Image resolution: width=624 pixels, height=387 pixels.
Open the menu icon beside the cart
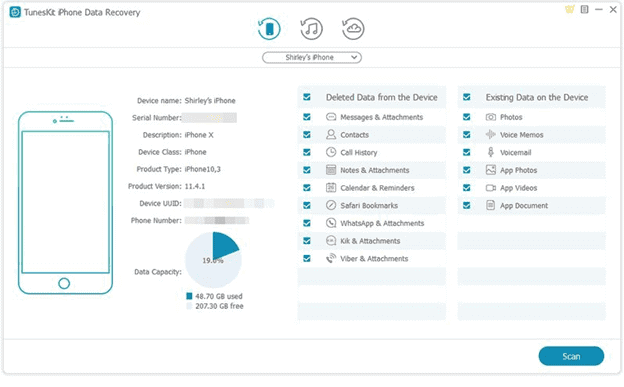click(585, 10)
